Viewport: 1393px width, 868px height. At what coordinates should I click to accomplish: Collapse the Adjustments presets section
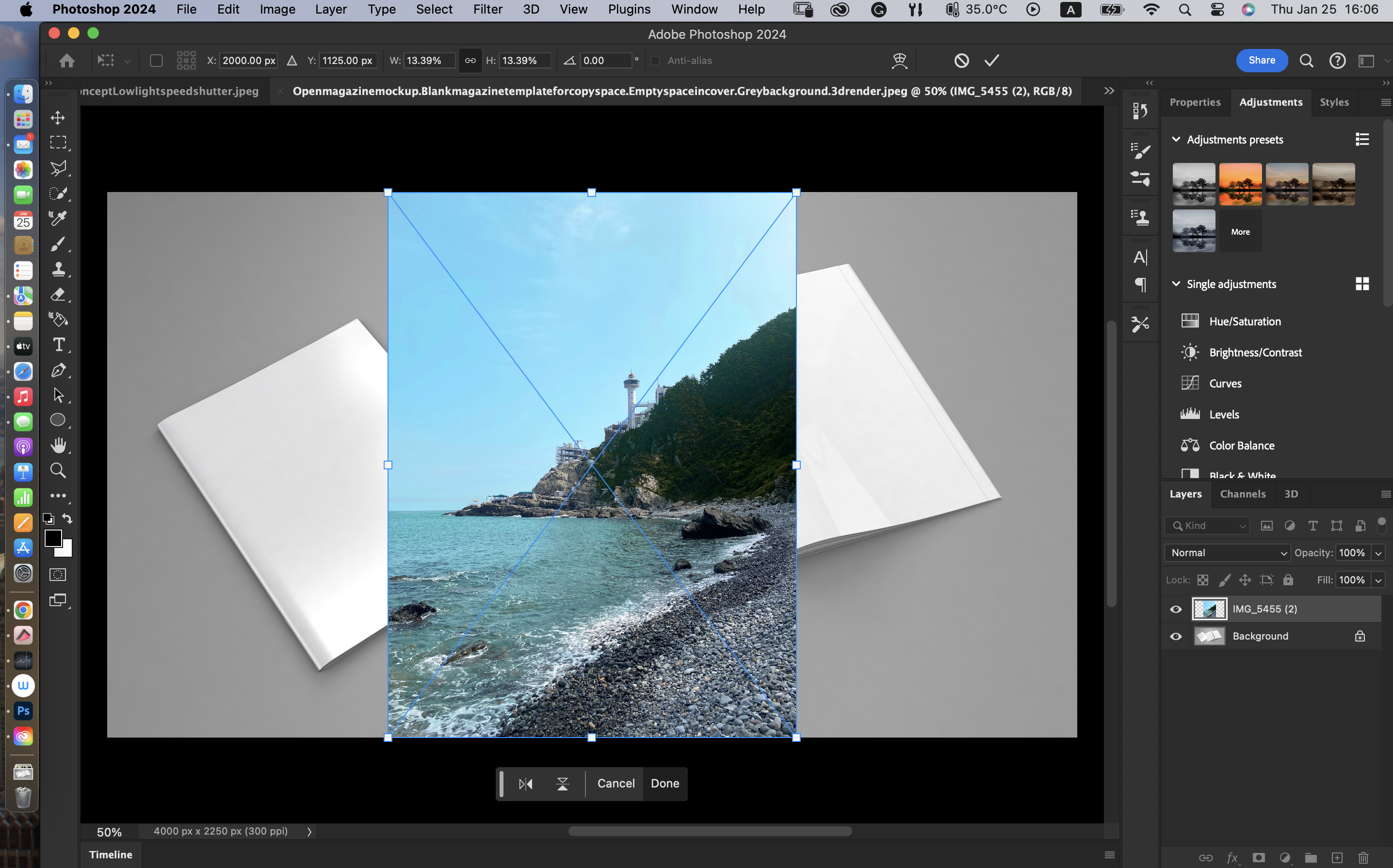coord(1175,140)
